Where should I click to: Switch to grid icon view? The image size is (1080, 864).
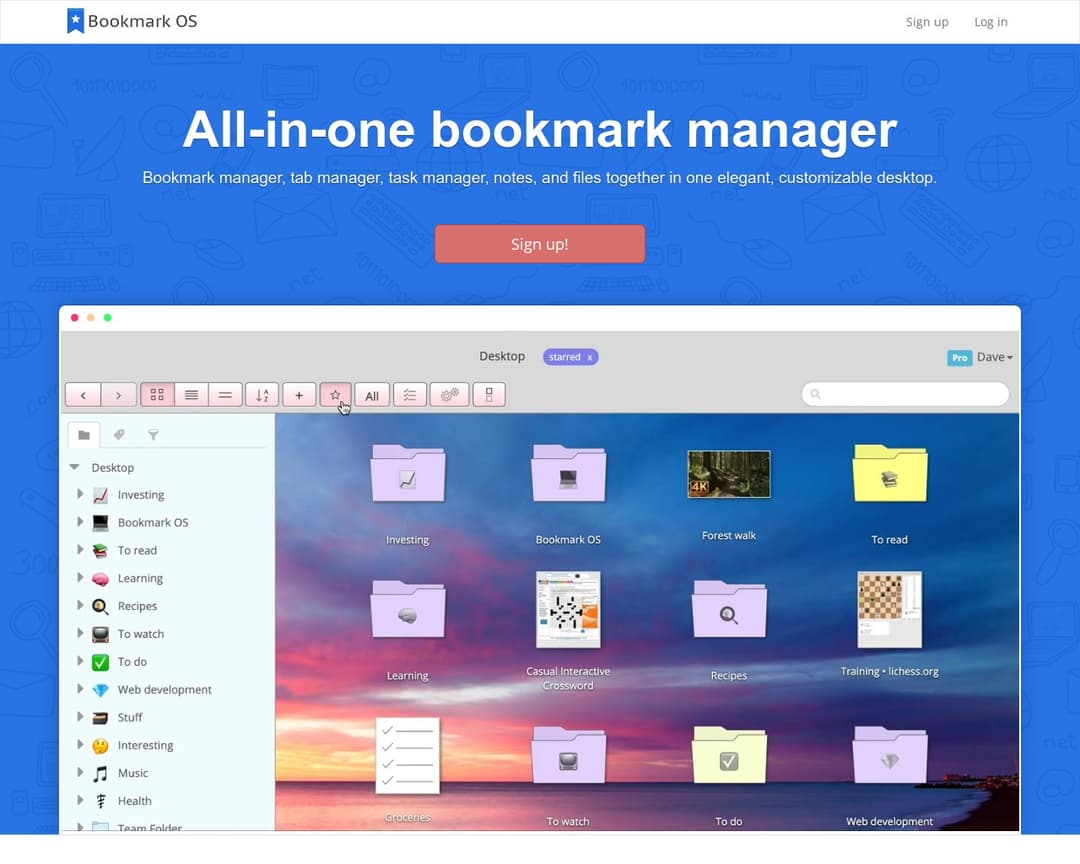pyautogui.click(x=157, y=395)
